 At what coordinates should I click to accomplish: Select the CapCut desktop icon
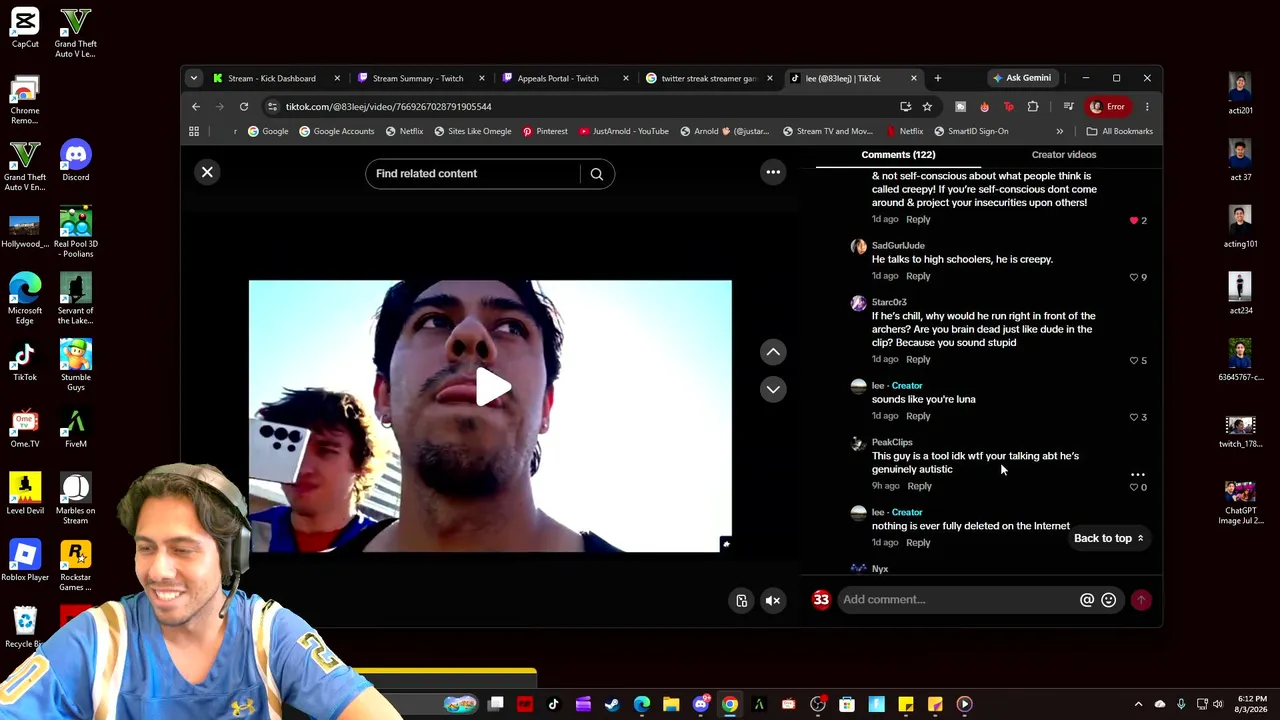(25, 28)
